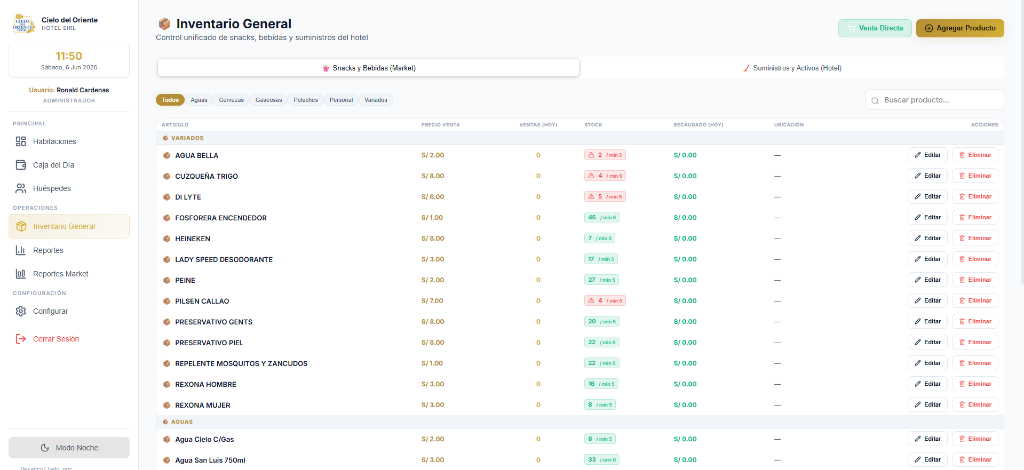Image resolution: width=1024 pixels, height=470 pixels.
Task: Filter products by Personal category
Action: 341,100
